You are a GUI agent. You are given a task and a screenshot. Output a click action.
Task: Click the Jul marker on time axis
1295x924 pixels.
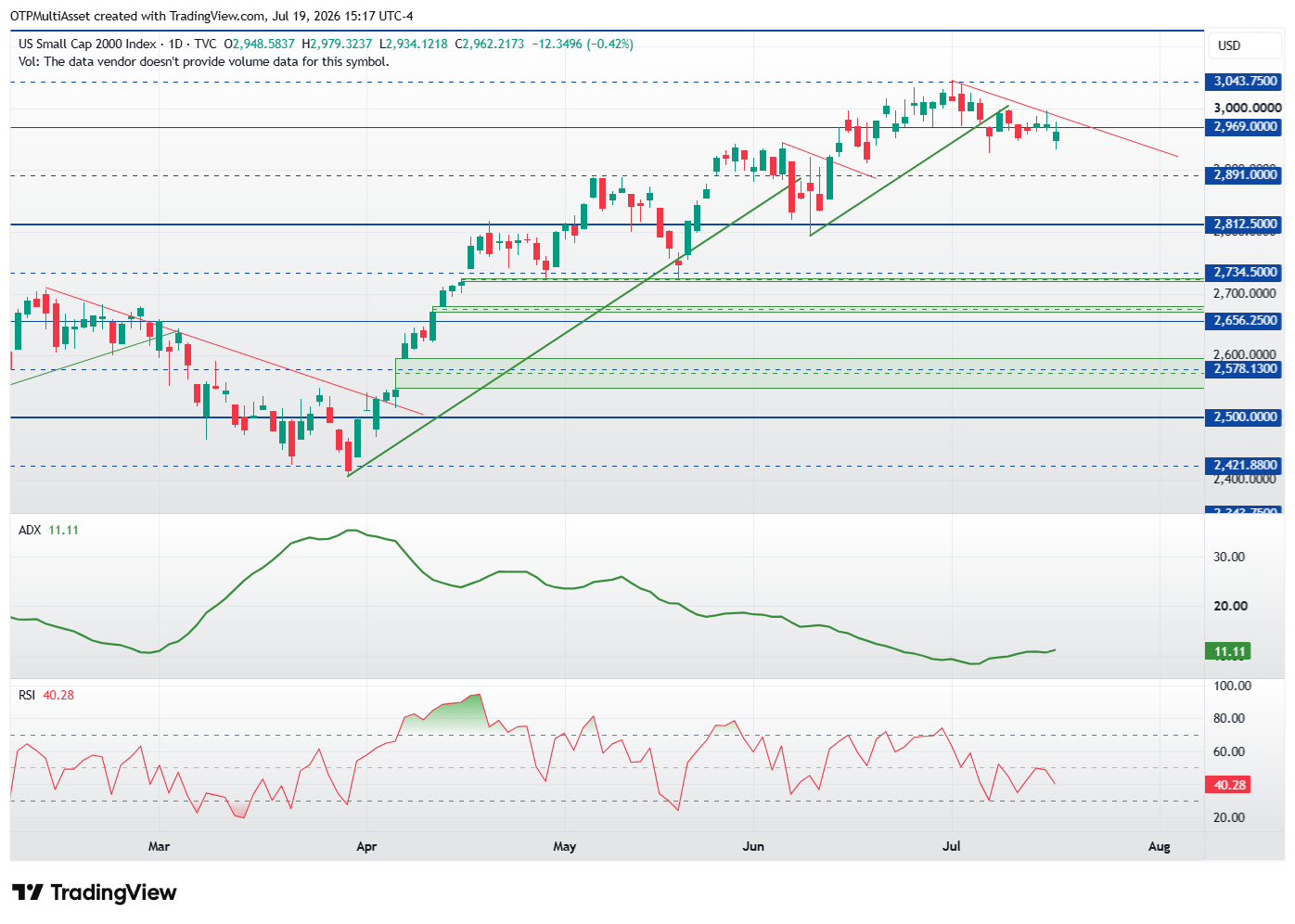pyautogui.click(x=951, y=846)
